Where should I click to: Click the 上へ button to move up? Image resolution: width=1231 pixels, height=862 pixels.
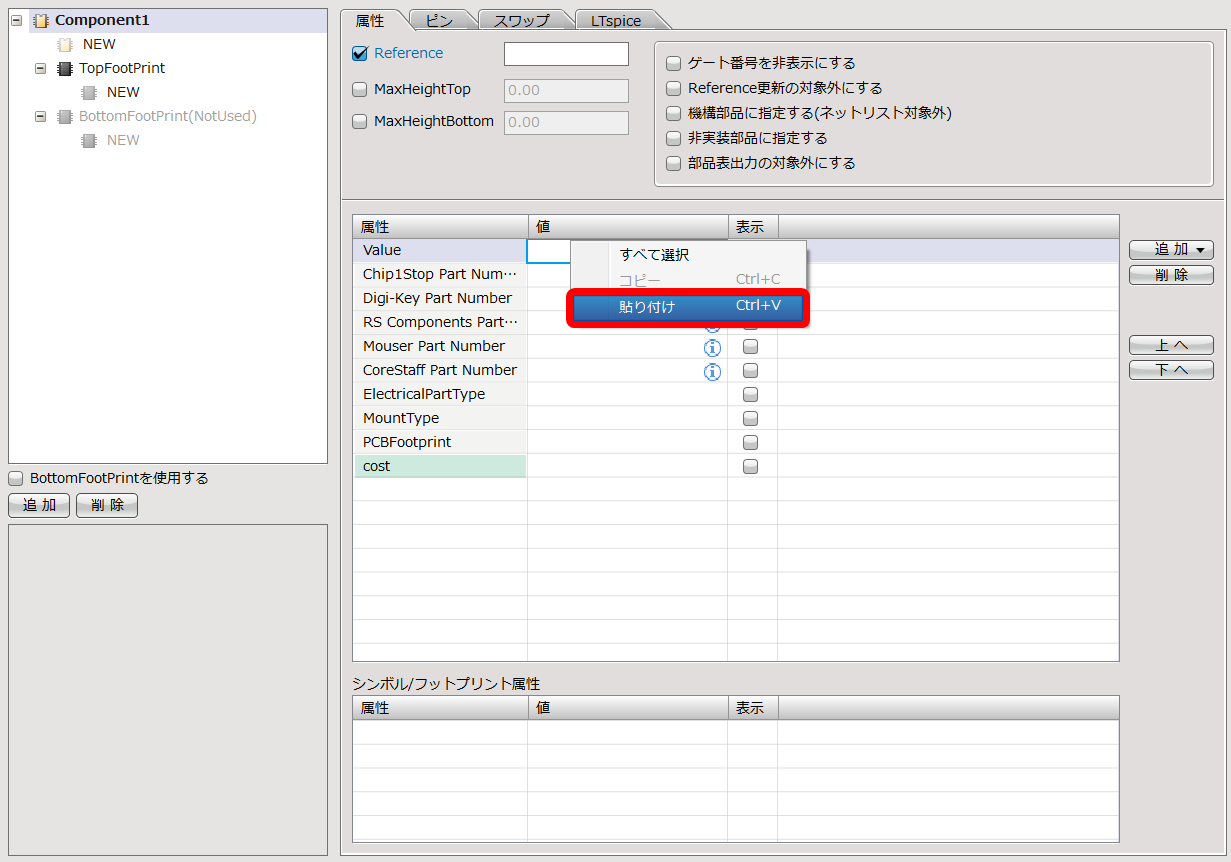click(1171, 345)
